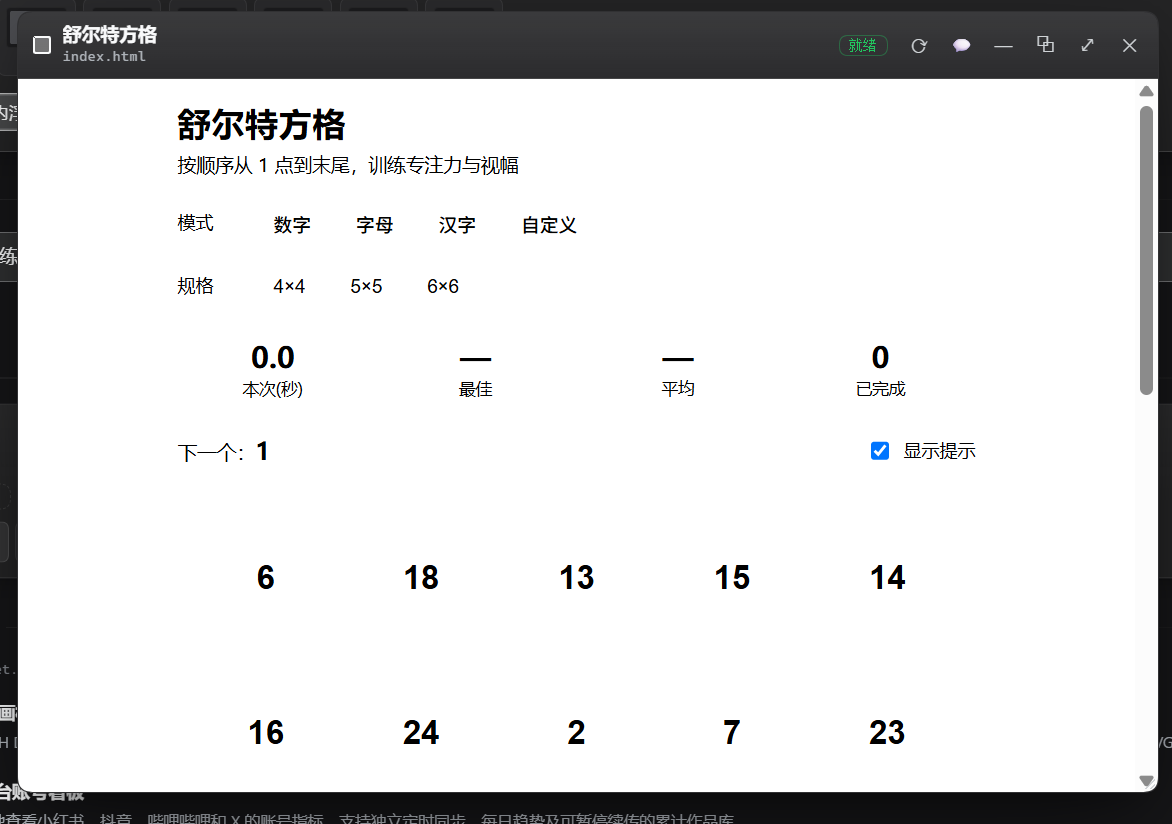The width and height of the screenshot is (1172, 824).
Task: Click the 平均 average label
Action: click(x=678, y=388)
